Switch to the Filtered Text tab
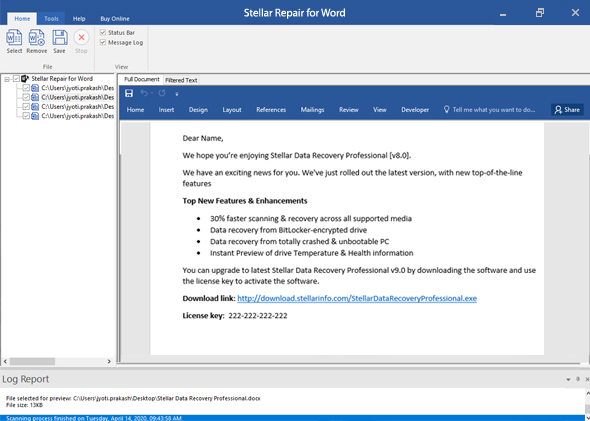 [x=181, y=80]
